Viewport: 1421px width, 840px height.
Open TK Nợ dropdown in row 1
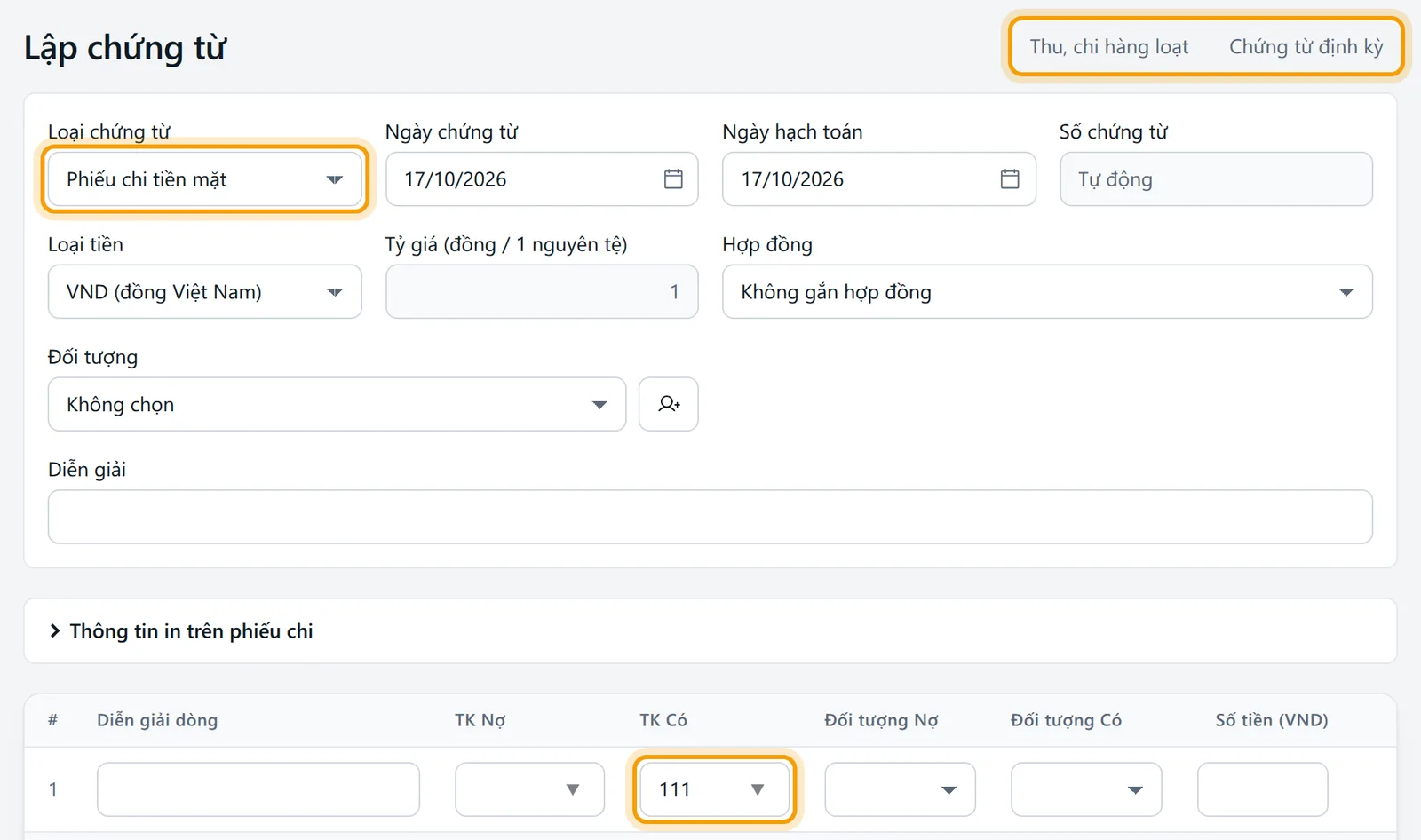[x=529, y=789]
